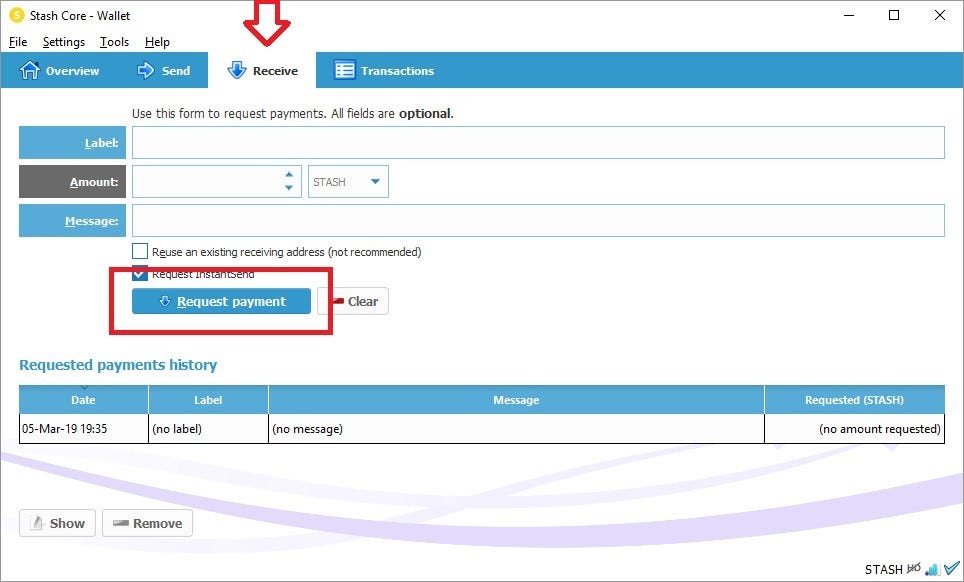Click the STASH unit text in status bar
The width and height of the screenshot is (964, 582).
click(x=883, y=569)
